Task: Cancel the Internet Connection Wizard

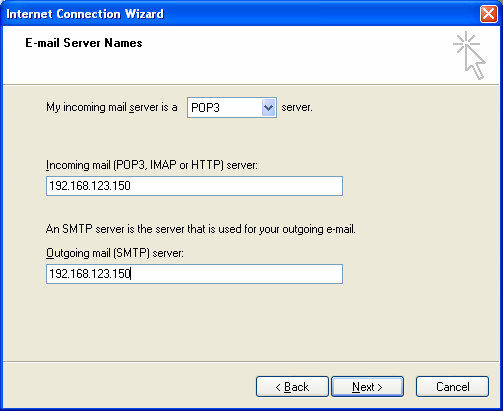Action: pos(452,387)
